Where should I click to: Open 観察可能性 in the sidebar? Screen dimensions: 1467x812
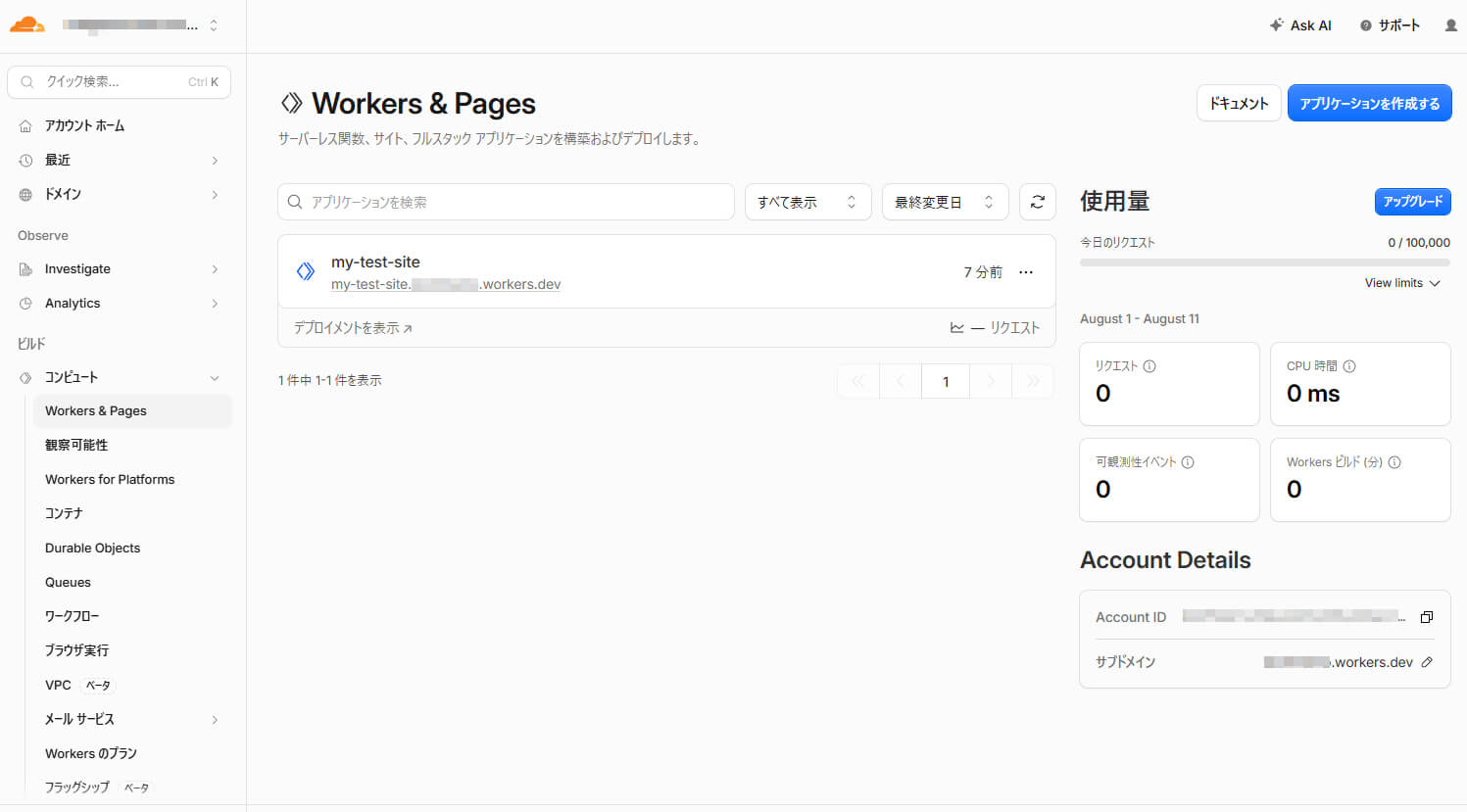click(x=76, y=445)
